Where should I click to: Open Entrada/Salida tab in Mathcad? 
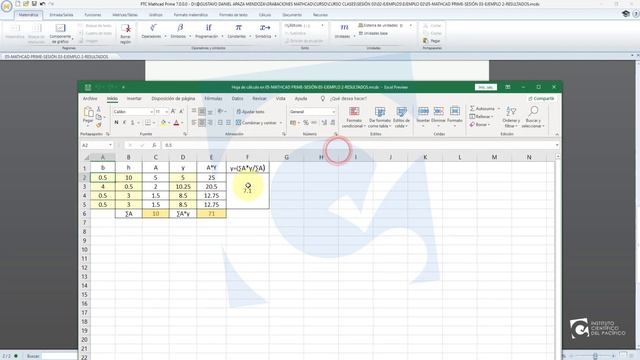coord(61,15)
